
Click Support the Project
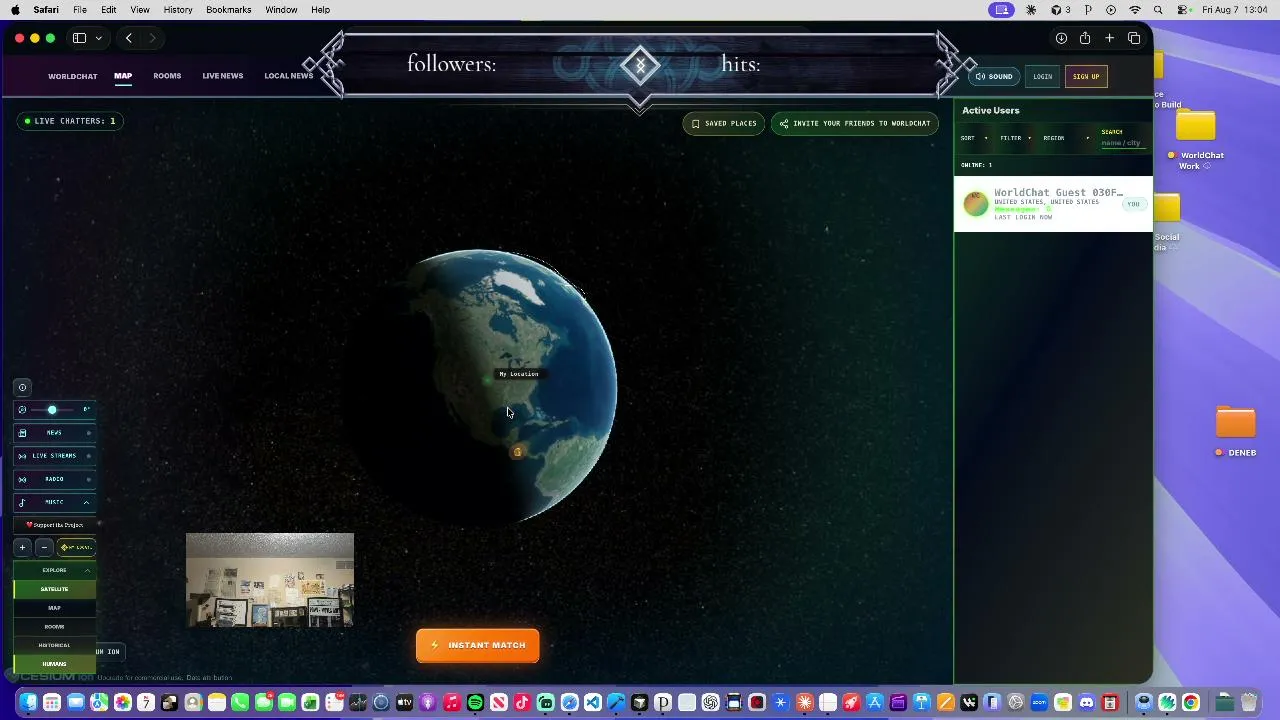point(55,525)
